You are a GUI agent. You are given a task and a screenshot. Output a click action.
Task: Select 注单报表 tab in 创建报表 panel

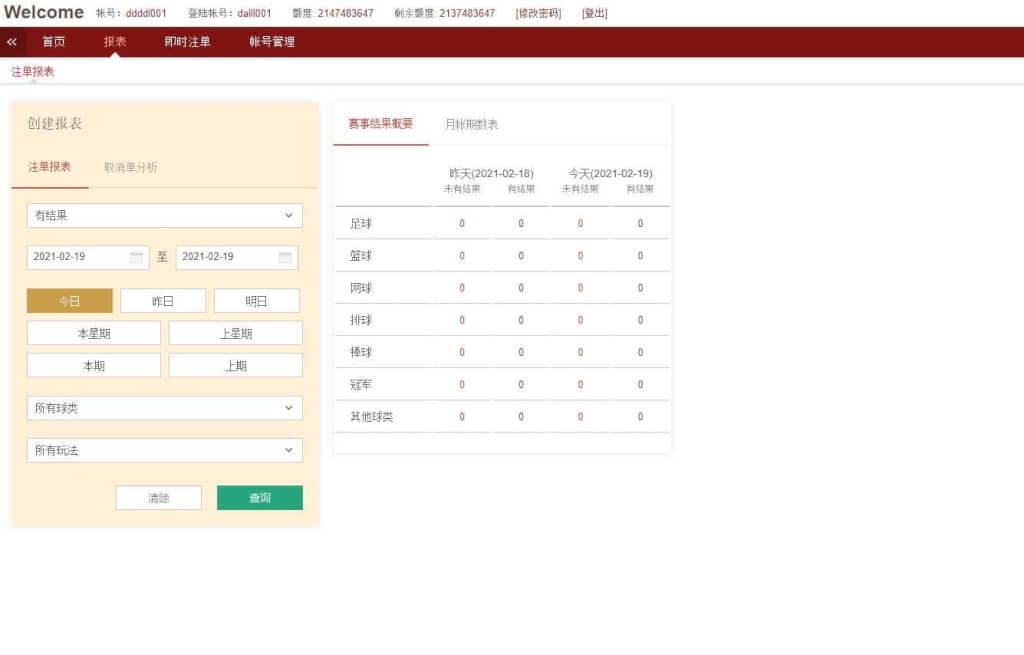50,167
